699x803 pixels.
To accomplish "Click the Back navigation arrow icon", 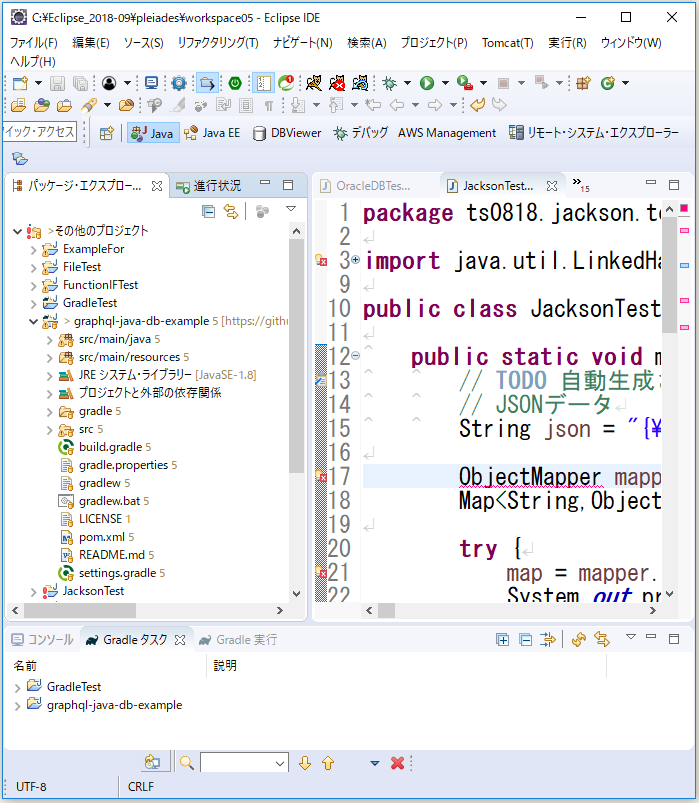I will pyautogui.click(x=397, y=105).
